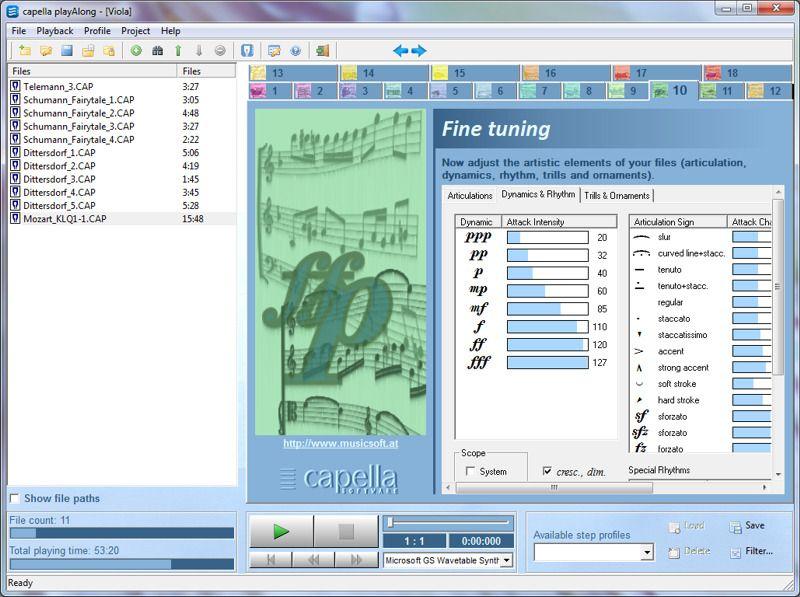Click the green move up arrow icon
The image size is (800, 597).
178,51
